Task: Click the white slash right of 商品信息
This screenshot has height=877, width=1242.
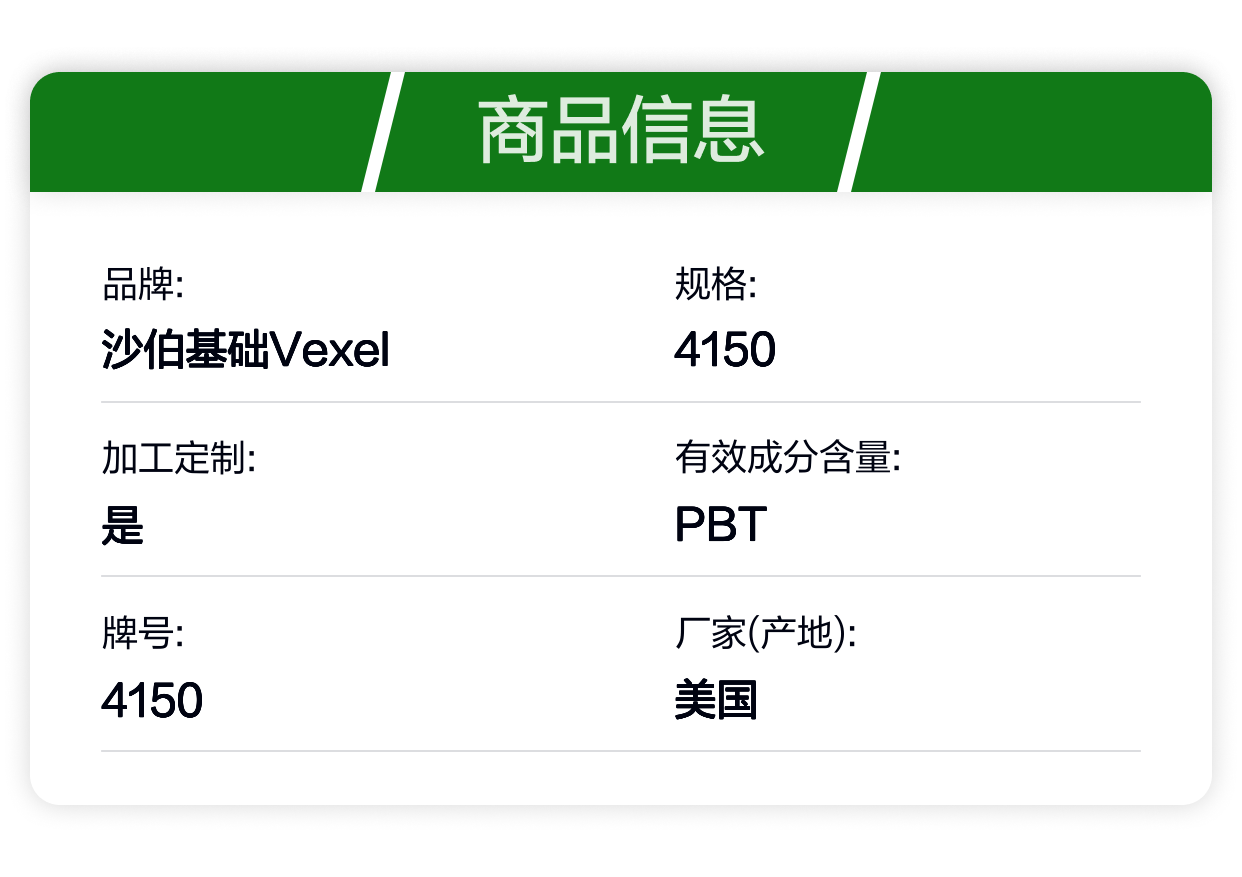Action: point(859,132)
